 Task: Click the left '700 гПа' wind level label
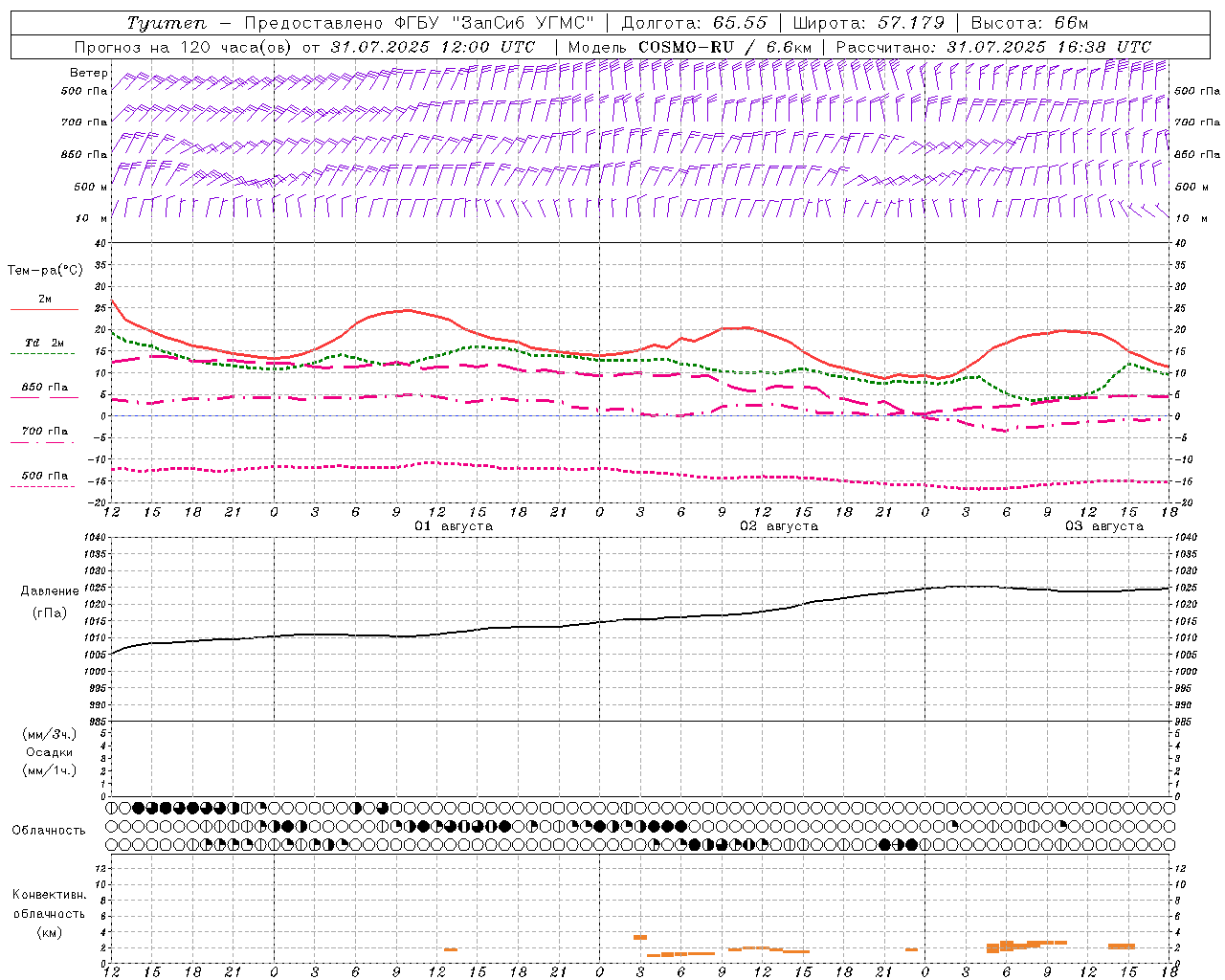tap(84, 122)
